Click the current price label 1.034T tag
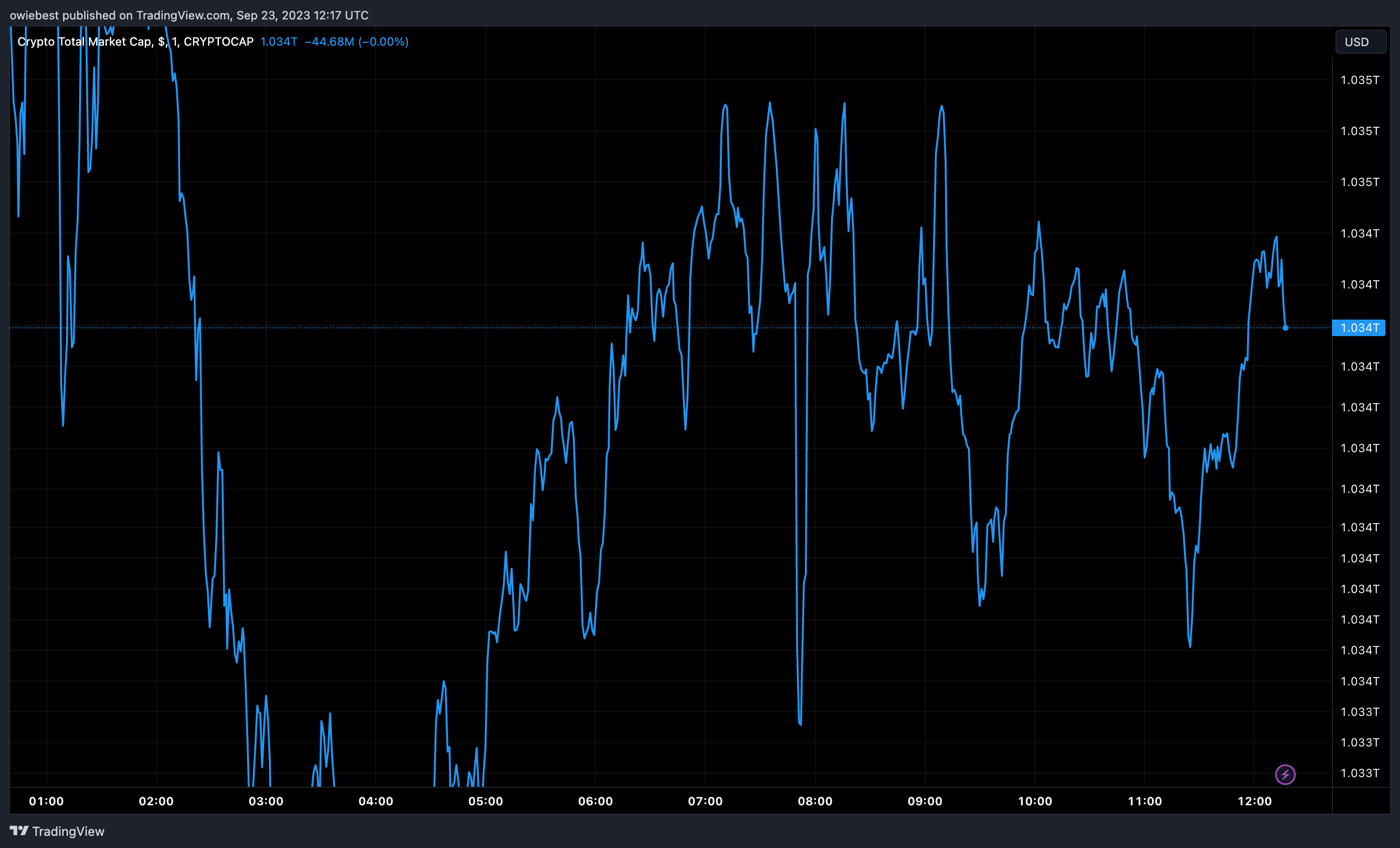 (x=1359, y=328)
